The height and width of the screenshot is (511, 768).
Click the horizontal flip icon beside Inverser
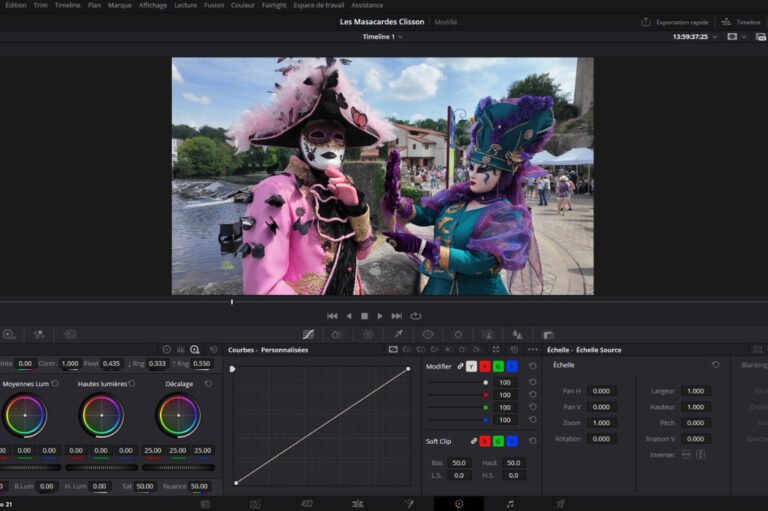(x=686, y=455)
